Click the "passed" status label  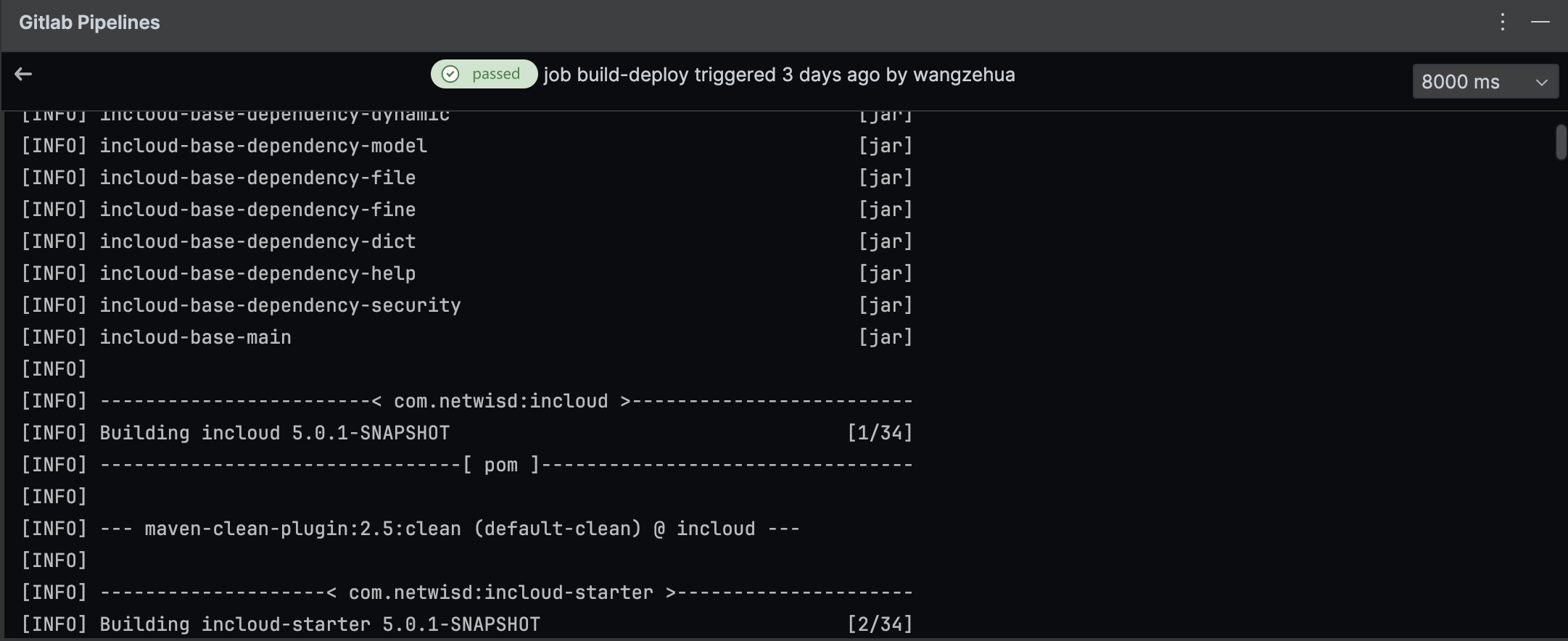[x=496, y=74]
